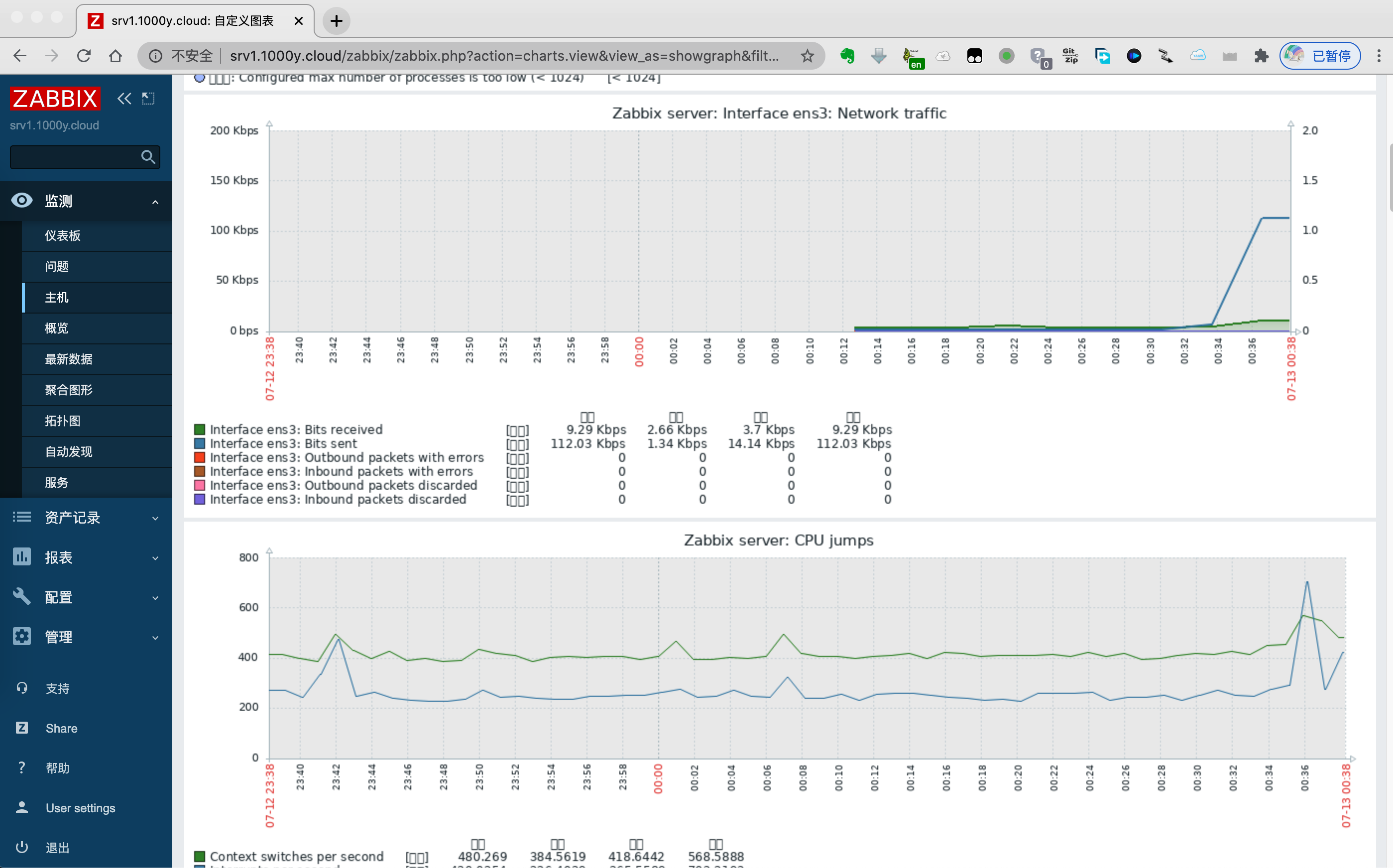Open a new browser tab
Screen dimensions: 1393x868
click(x=337, y=21)
